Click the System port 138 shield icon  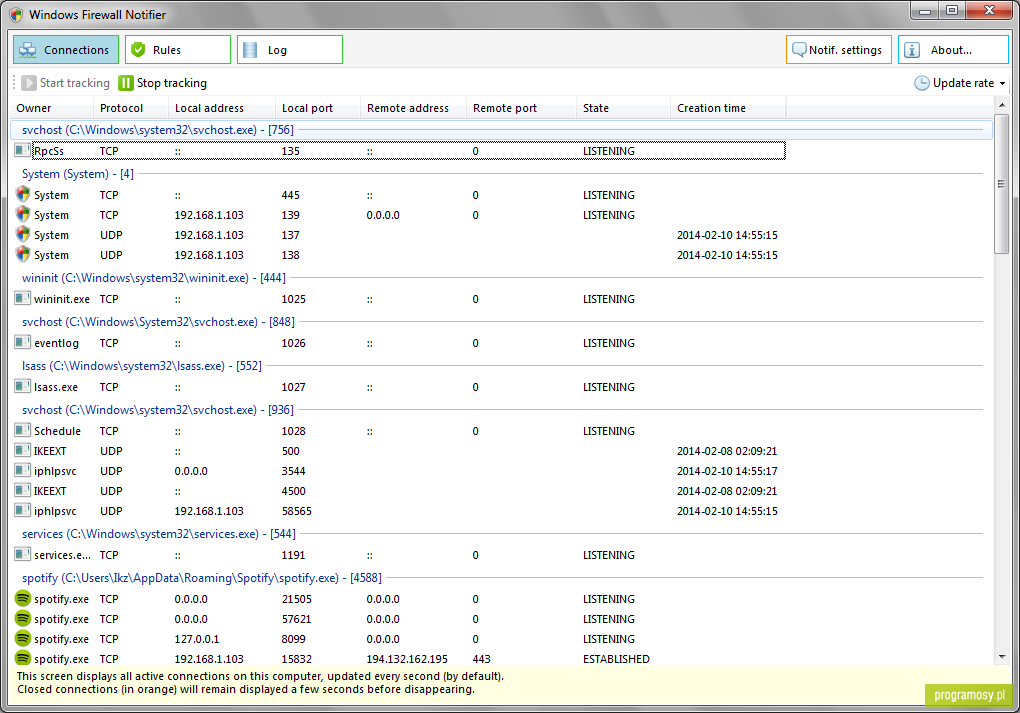coord(23,254)
